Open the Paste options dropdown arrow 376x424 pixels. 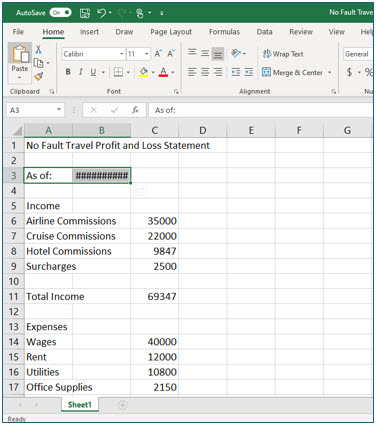(20, 78)
